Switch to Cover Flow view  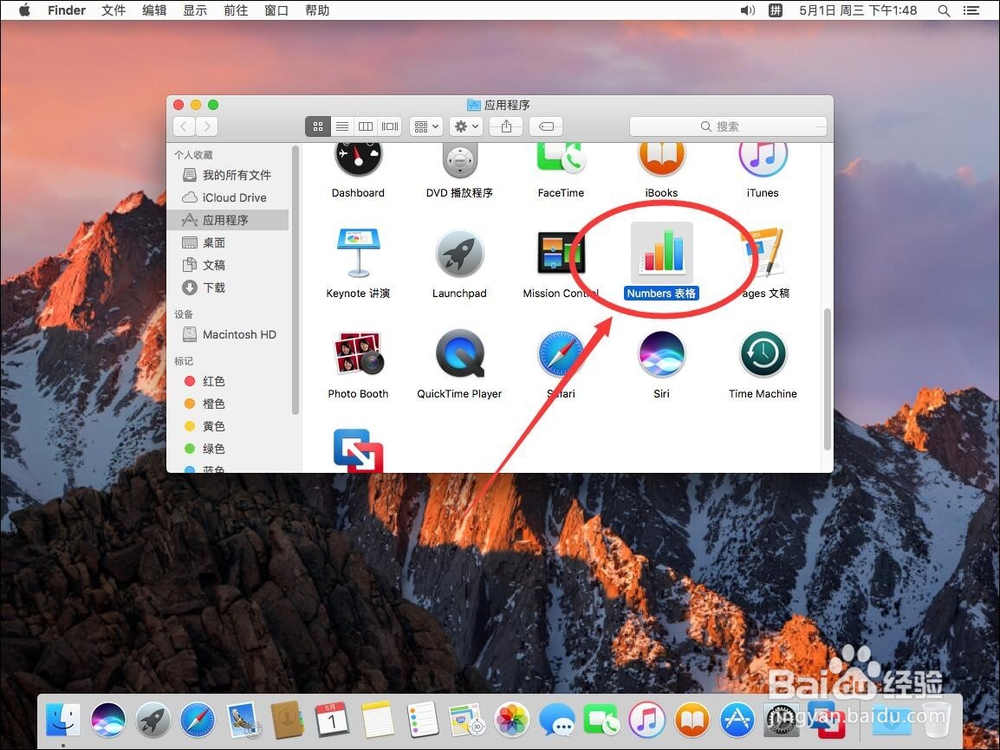point(390,126)
